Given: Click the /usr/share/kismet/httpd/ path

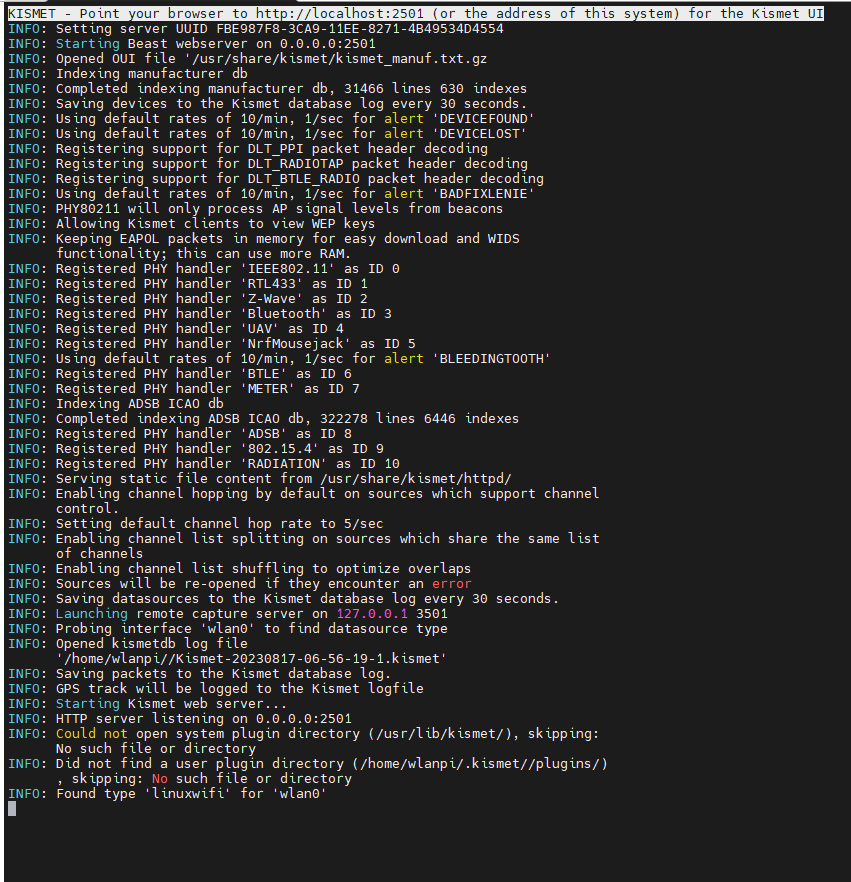Looking at the screenshot, I should [x=416, y=479].
